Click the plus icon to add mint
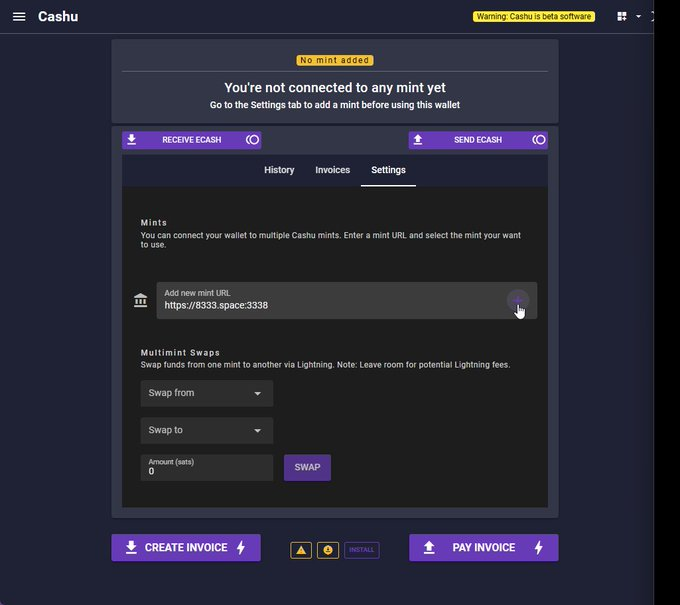Viewport: 680px width, 605px height. point(518,300)
